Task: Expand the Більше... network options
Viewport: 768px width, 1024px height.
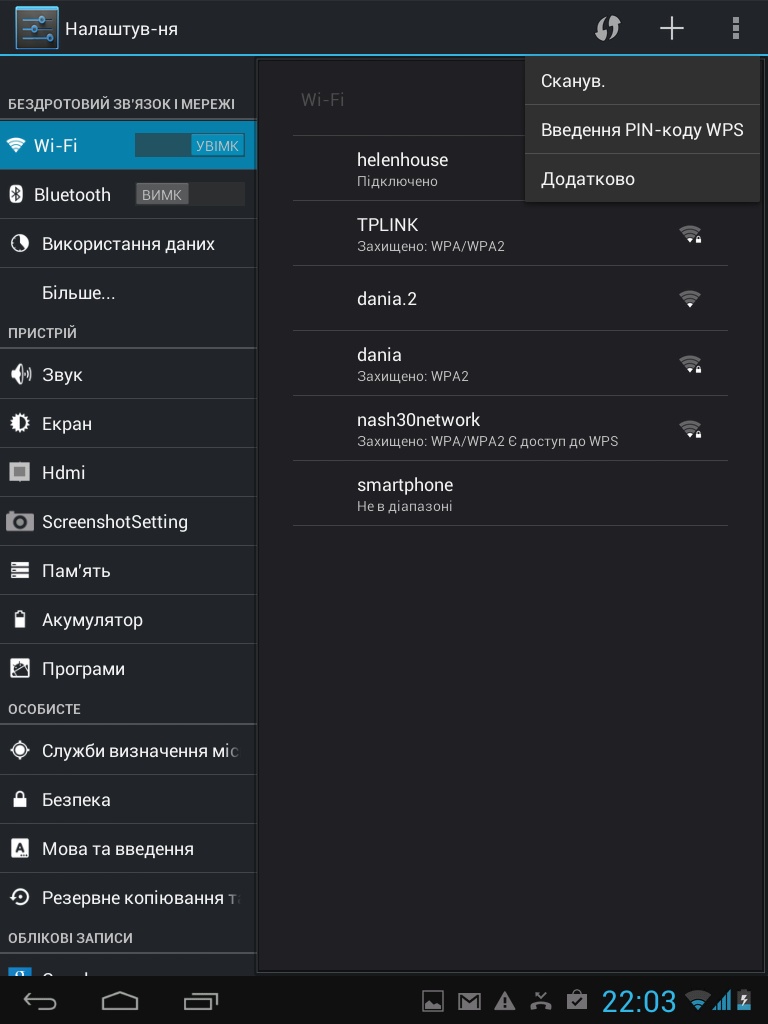Action: click(x=128, y=294)
